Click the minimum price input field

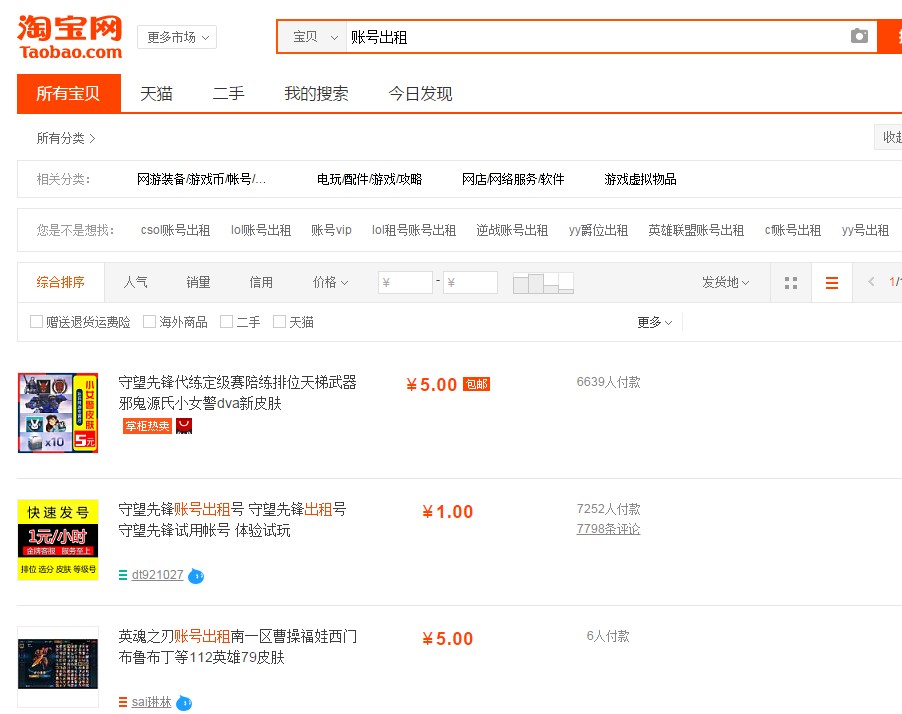pyautogui.click(x=406, y=282)
